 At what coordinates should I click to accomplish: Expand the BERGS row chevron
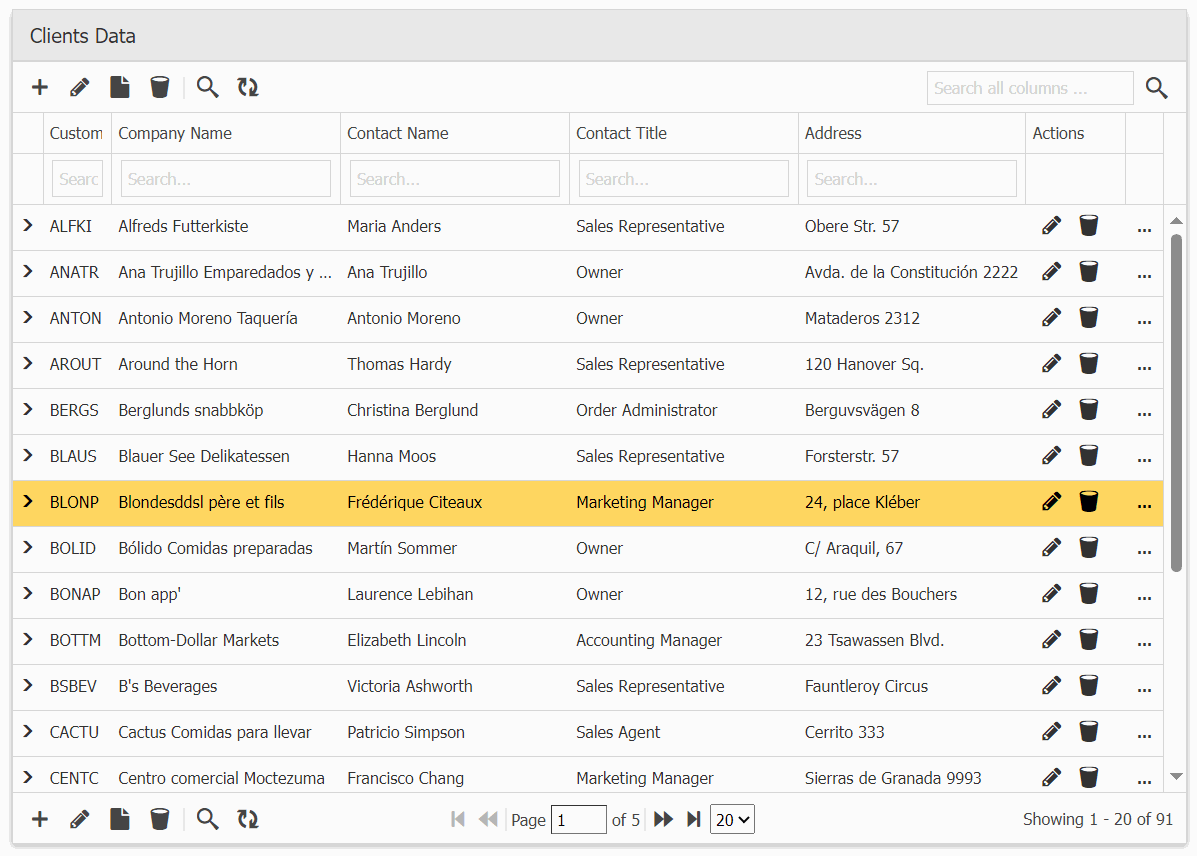tap(28, 410)
